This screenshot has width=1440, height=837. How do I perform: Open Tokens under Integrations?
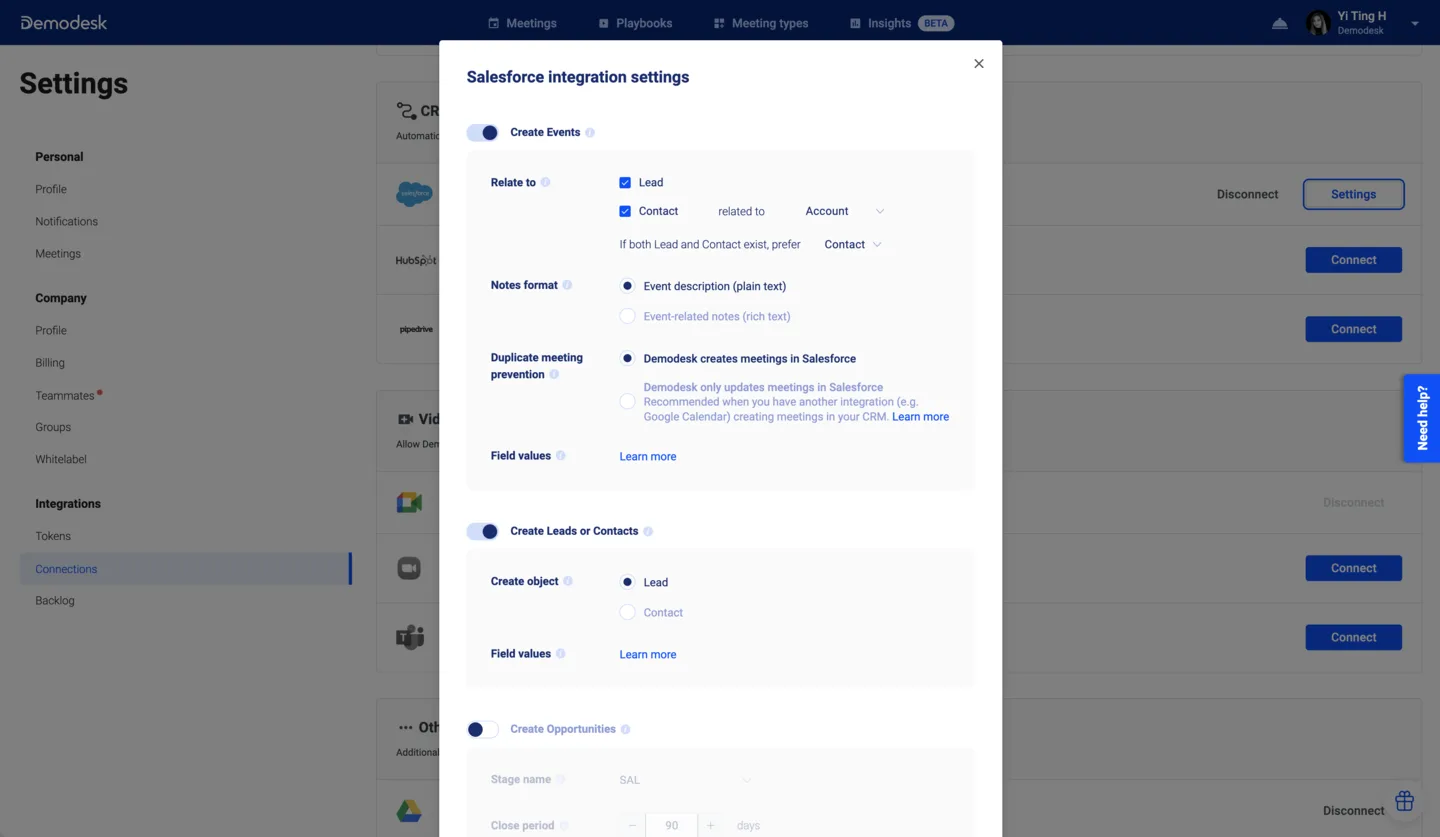53,536
